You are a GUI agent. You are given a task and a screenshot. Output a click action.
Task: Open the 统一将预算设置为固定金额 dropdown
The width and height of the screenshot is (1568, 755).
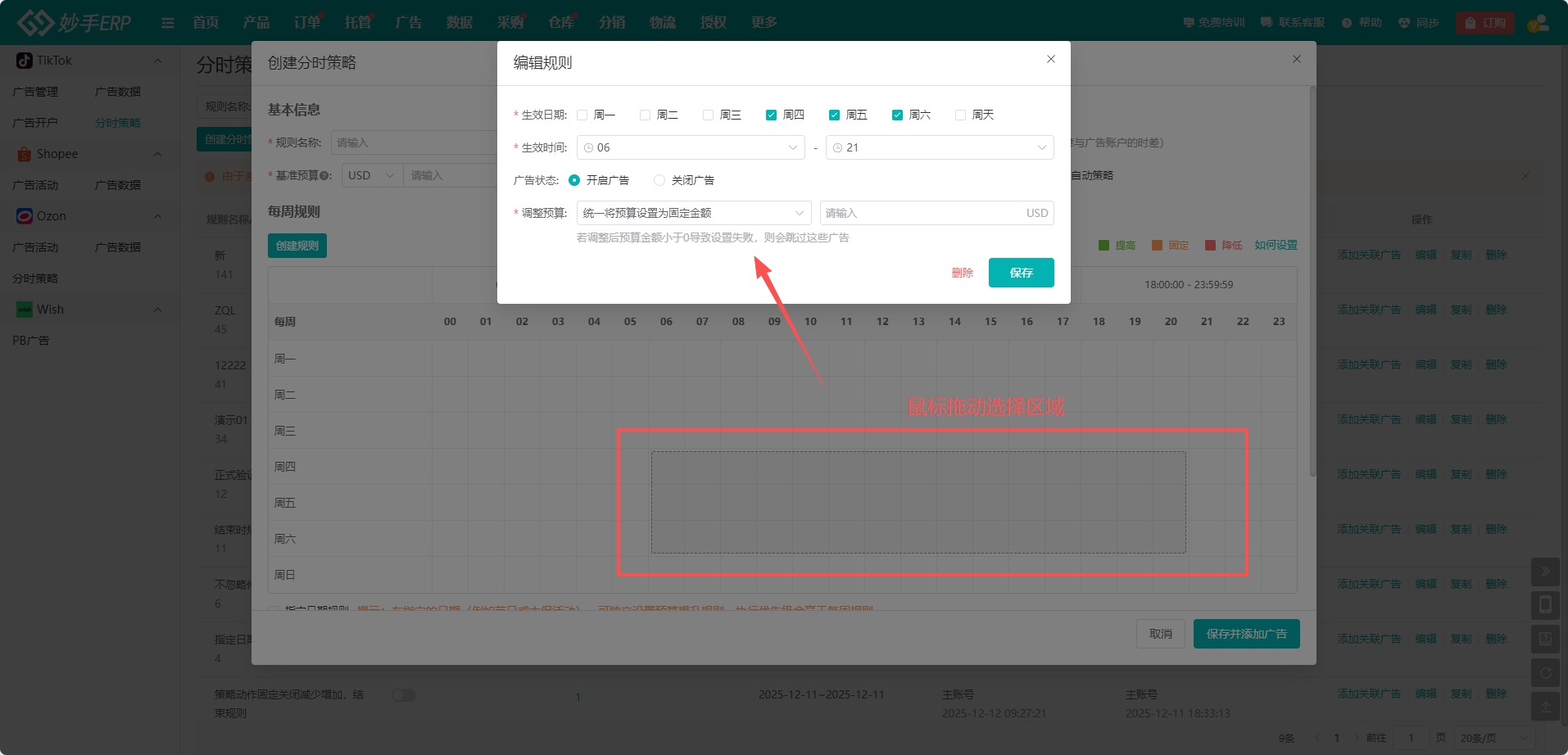[694, 213]
